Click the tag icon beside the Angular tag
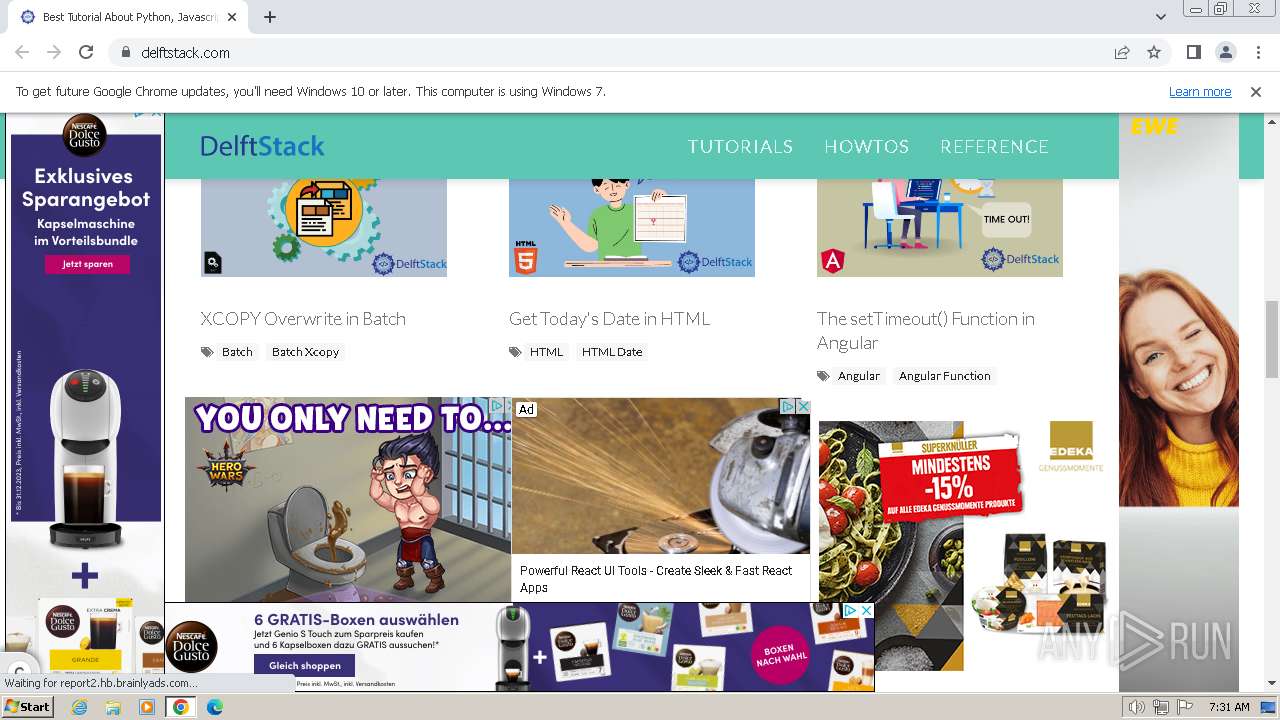The width and height of the screenshot is (1280, 720). point(823,376)
